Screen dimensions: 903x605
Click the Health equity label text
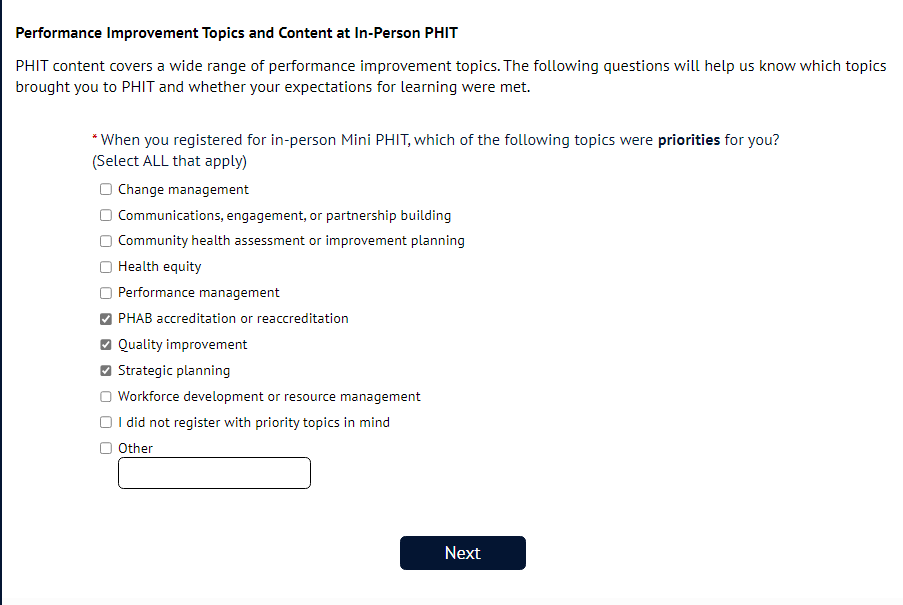pos(159,267)
